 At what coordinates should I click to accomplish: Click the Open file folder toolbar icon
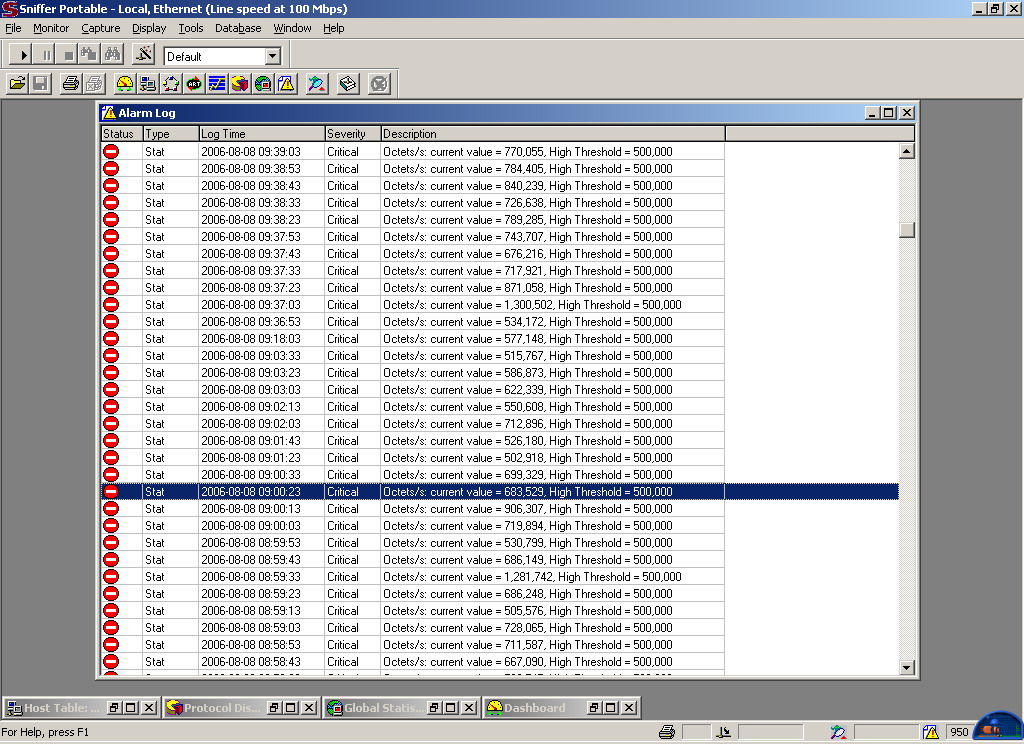pos(17,84)
